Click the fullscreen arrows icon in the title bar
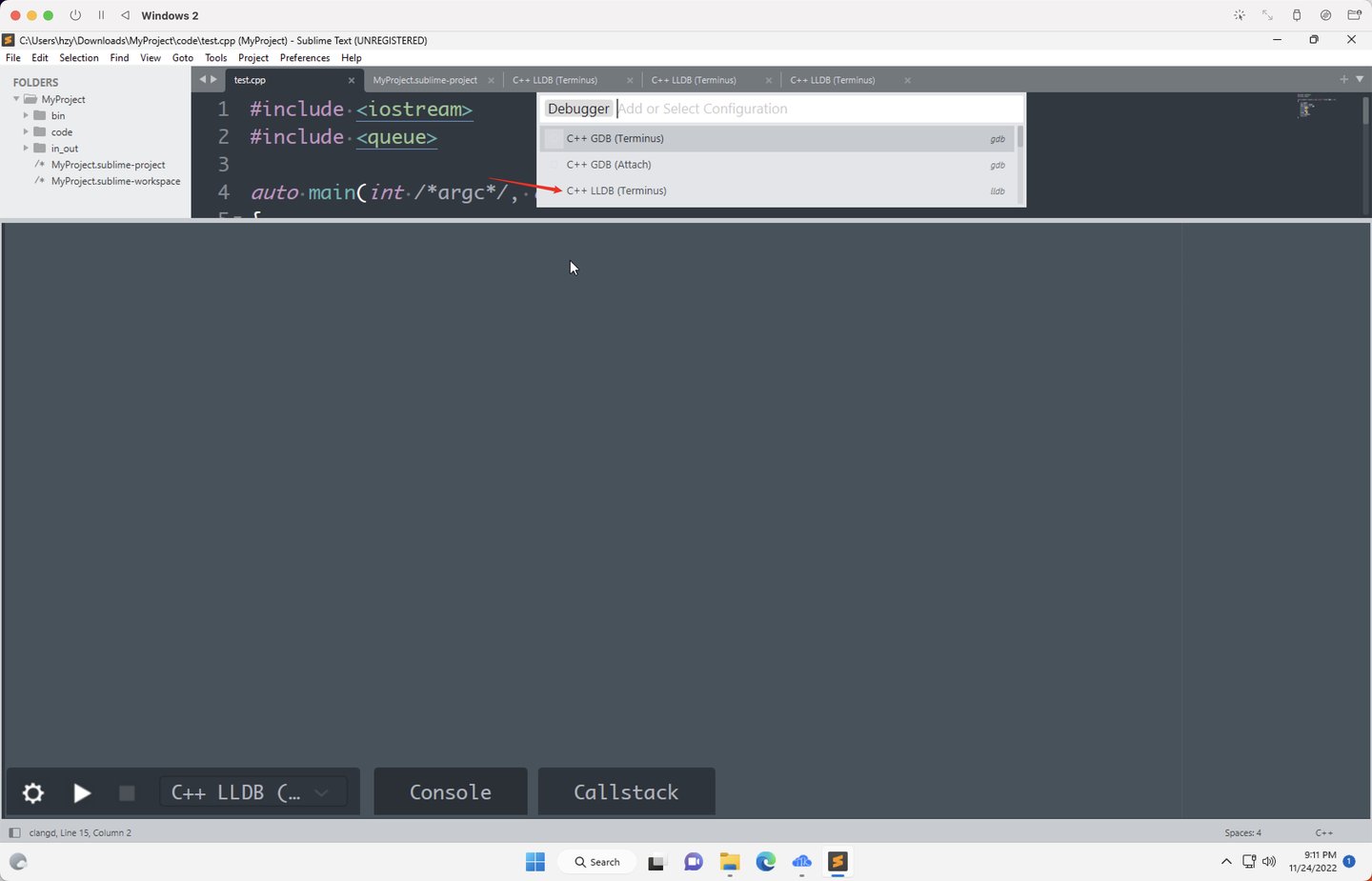The width and height of the screenshot is (1372, 881). click(1266, 14)
